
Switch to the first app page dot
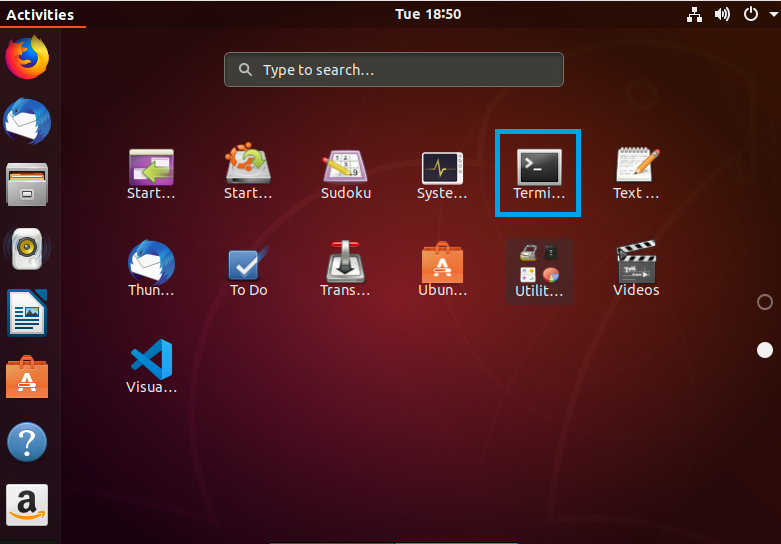pos(765,302)
